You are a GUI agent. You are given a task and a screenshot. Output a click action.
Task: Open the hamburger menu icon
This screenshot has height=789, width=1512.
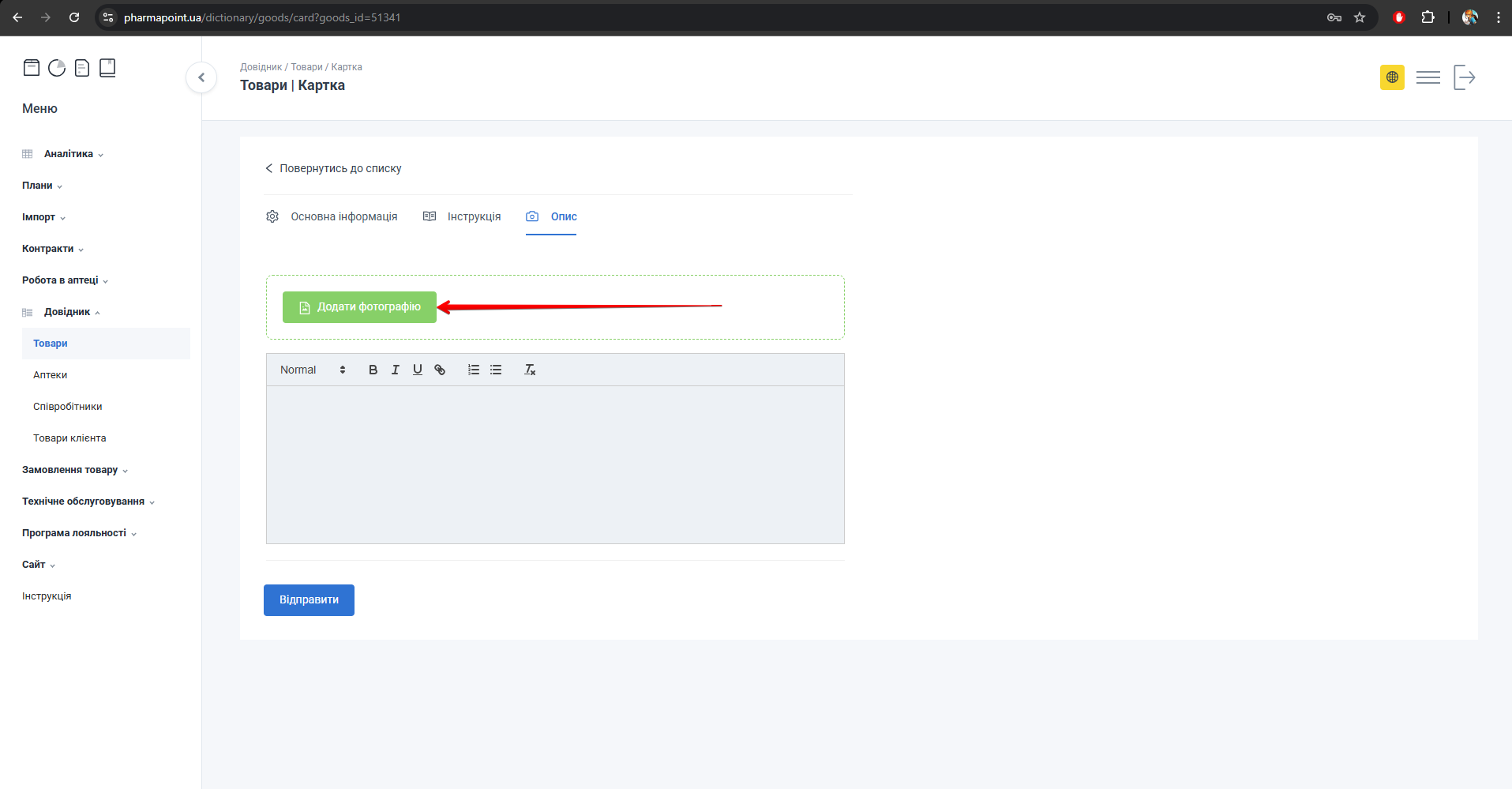click(1428, 77)
